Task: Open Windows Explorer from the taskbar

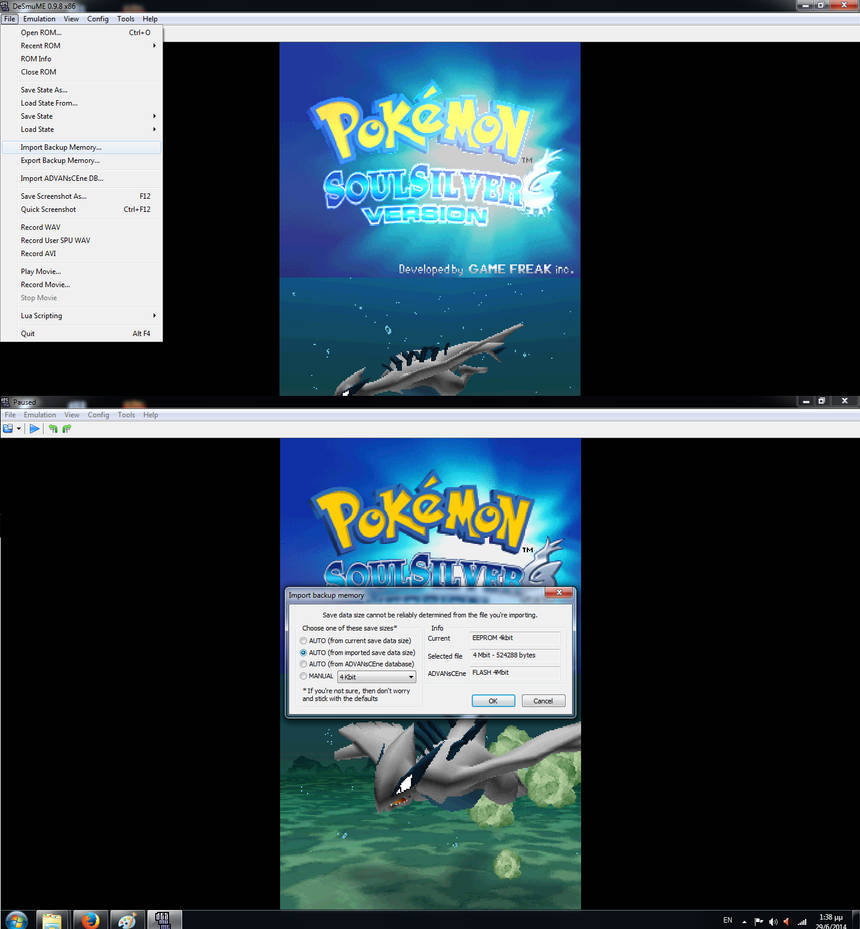Action: click(x=52, y=921)
